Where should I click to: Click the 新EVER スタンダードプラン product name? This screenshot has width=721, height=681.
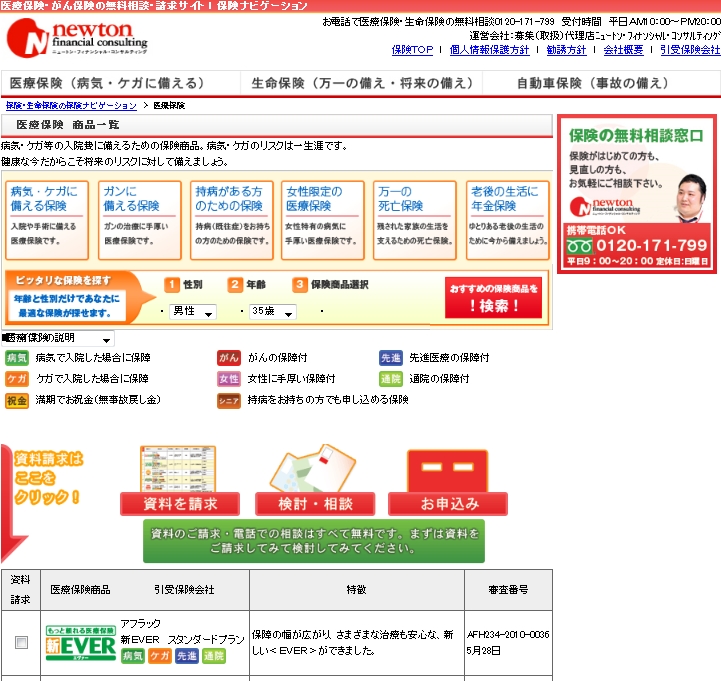click(x=183, y=640)
